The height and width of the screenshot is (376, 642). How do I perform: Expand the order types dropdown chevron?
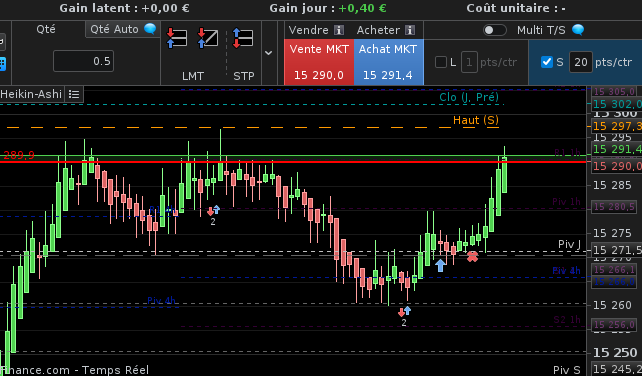coord(269,53)
